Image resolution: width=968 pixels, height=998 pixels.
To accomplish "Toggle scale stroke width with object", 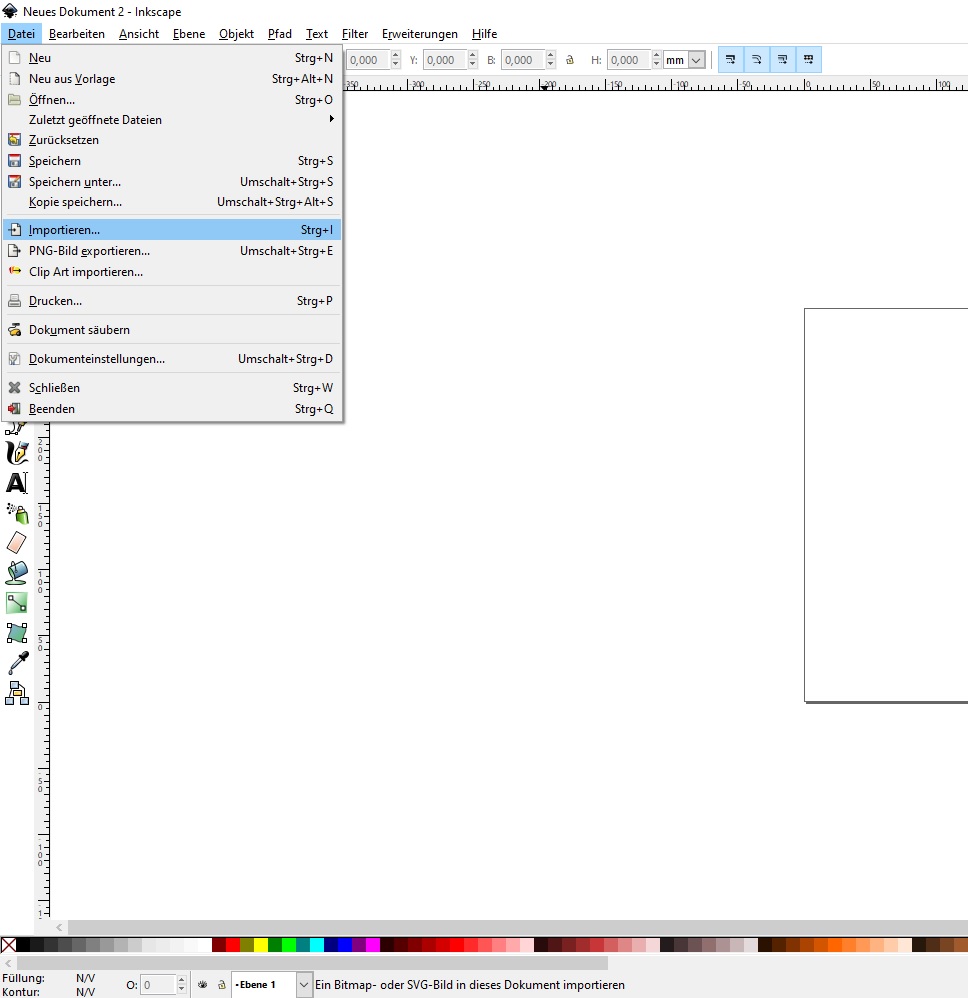I will (x=731, y=60).
